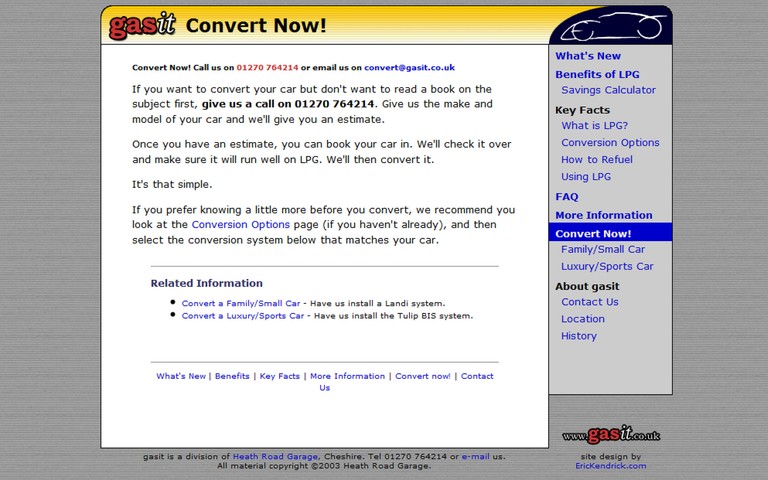Open the Location page
This screenshot has height=480, width=768.
(x=583, y=319)
